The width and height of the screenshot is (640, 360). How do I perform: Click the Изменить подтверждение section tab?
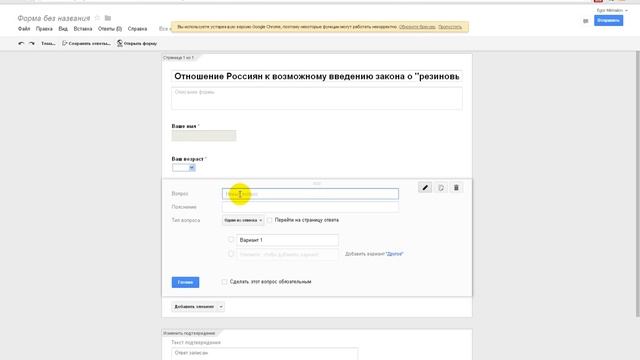coord(189,333)
